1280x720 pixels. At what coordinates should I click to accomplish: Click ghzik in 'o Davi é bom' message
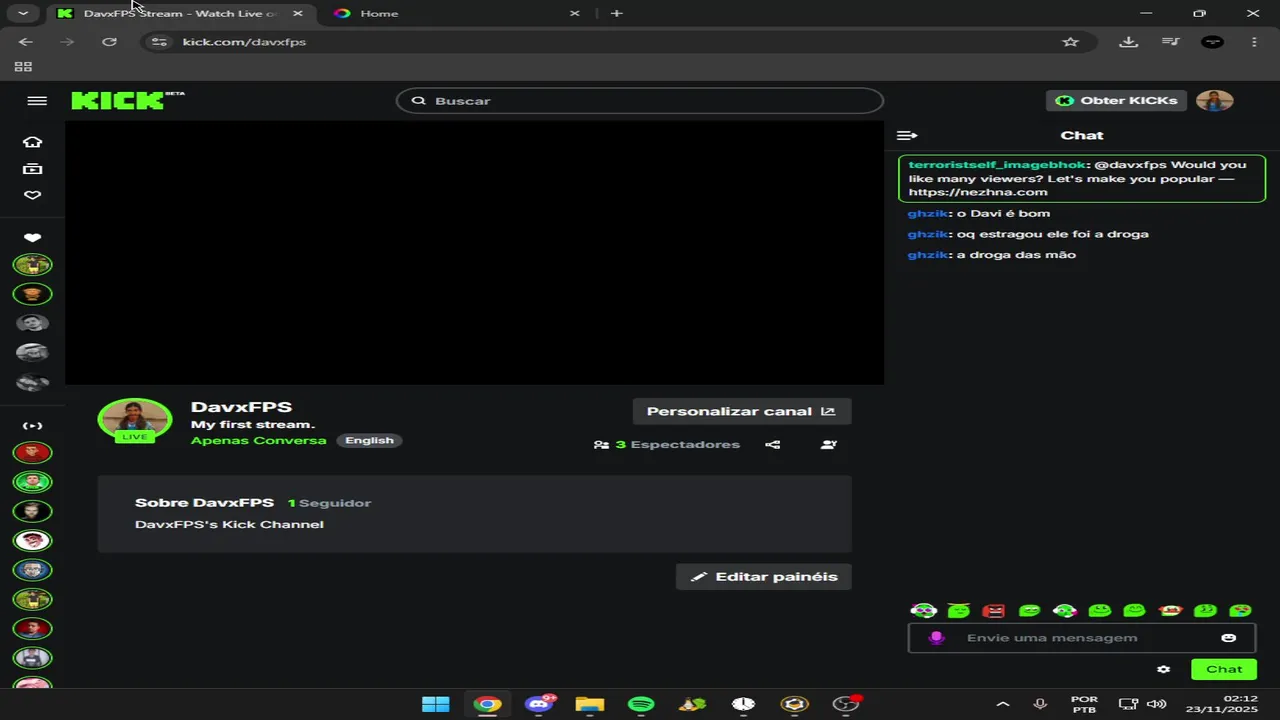point(927,213)
